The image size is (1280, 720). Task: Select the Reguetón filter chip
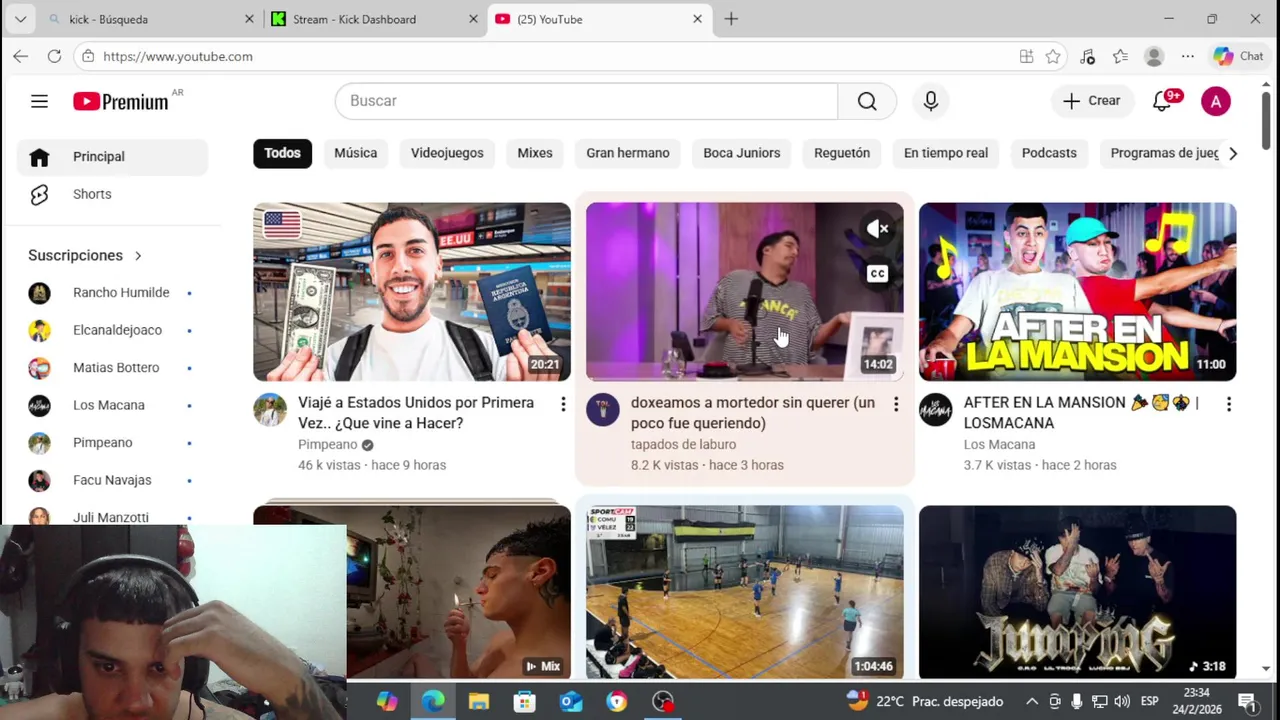click(x=842, y=153)
